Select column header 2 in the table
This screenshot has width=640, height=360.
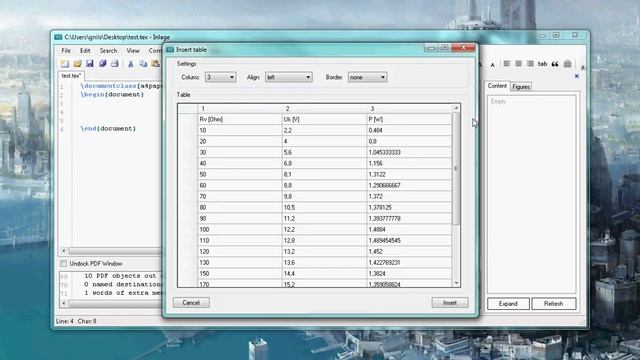click(x=324, y=109)
